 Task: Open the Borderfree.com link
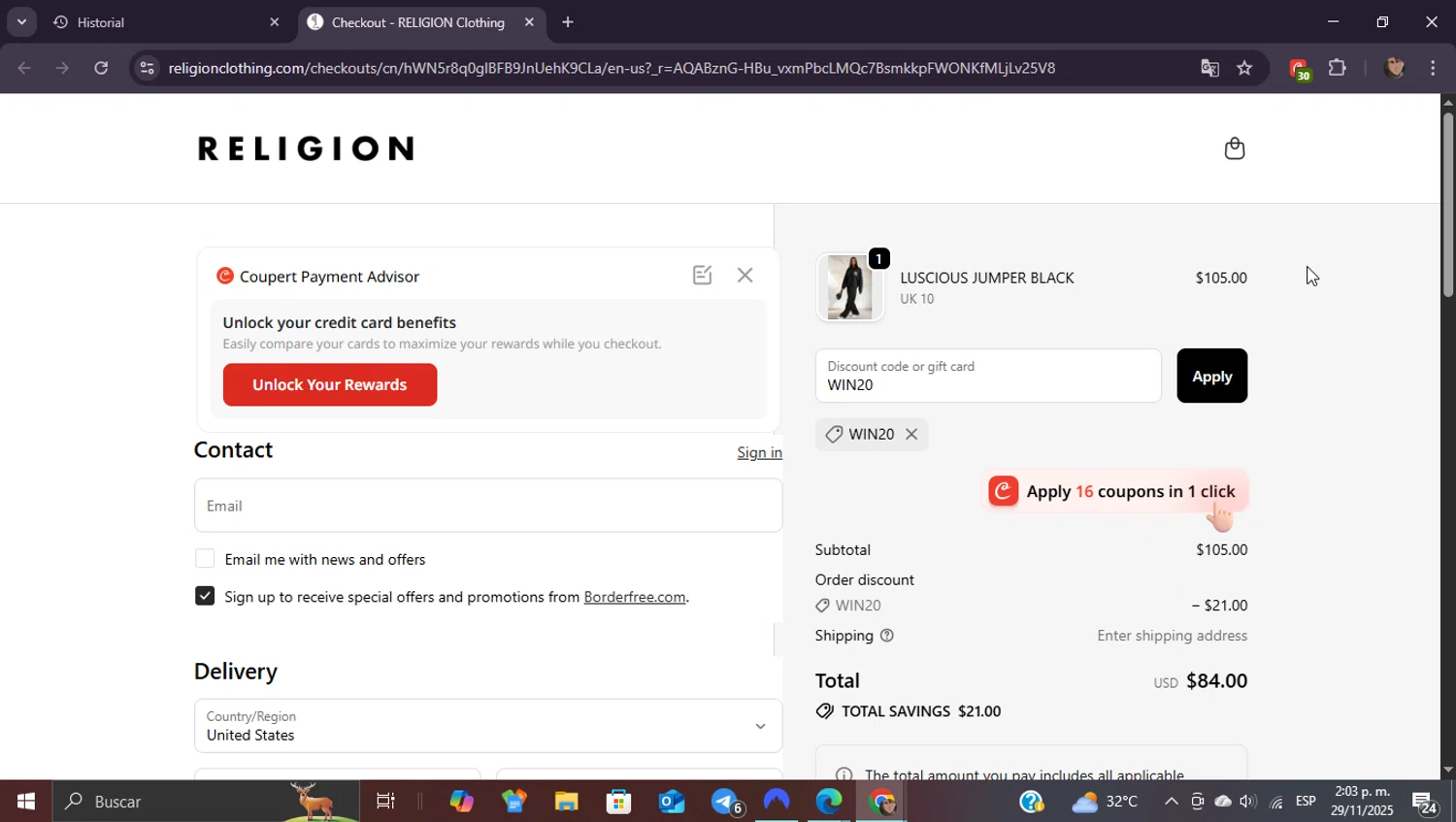[635, 597]
